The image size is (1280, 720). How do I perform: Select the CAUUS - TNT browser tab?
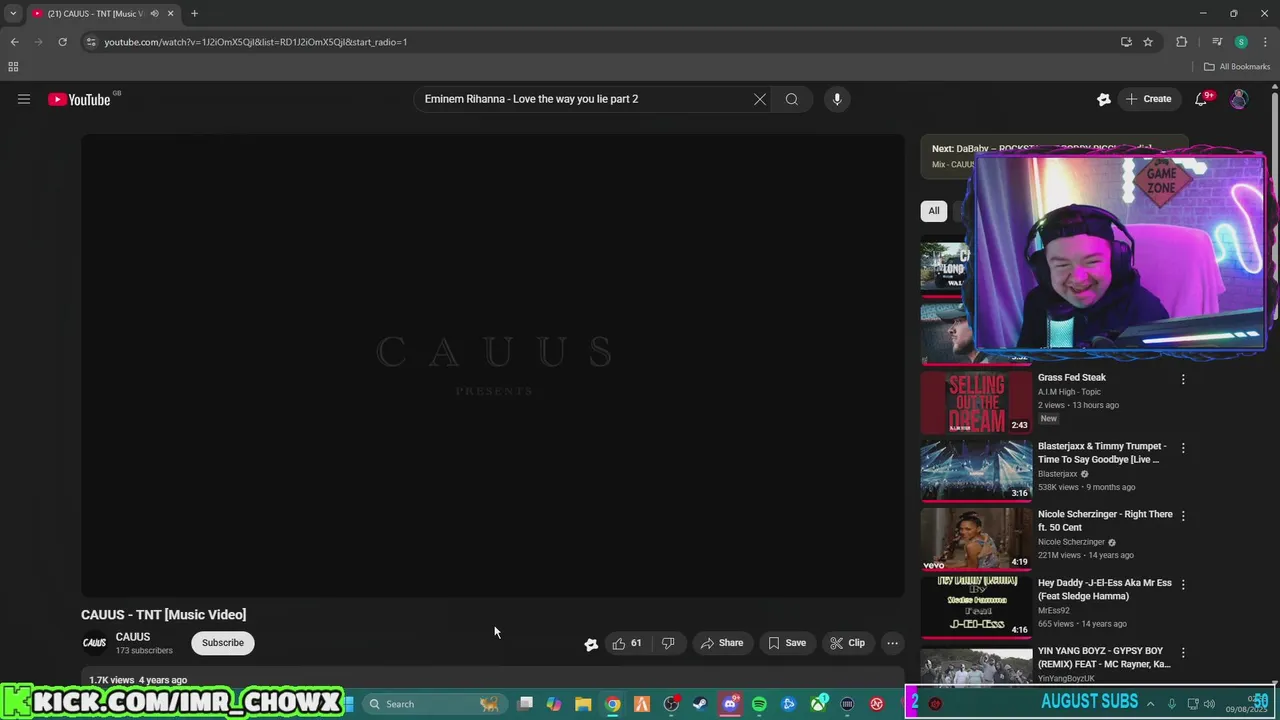(95, 14)
